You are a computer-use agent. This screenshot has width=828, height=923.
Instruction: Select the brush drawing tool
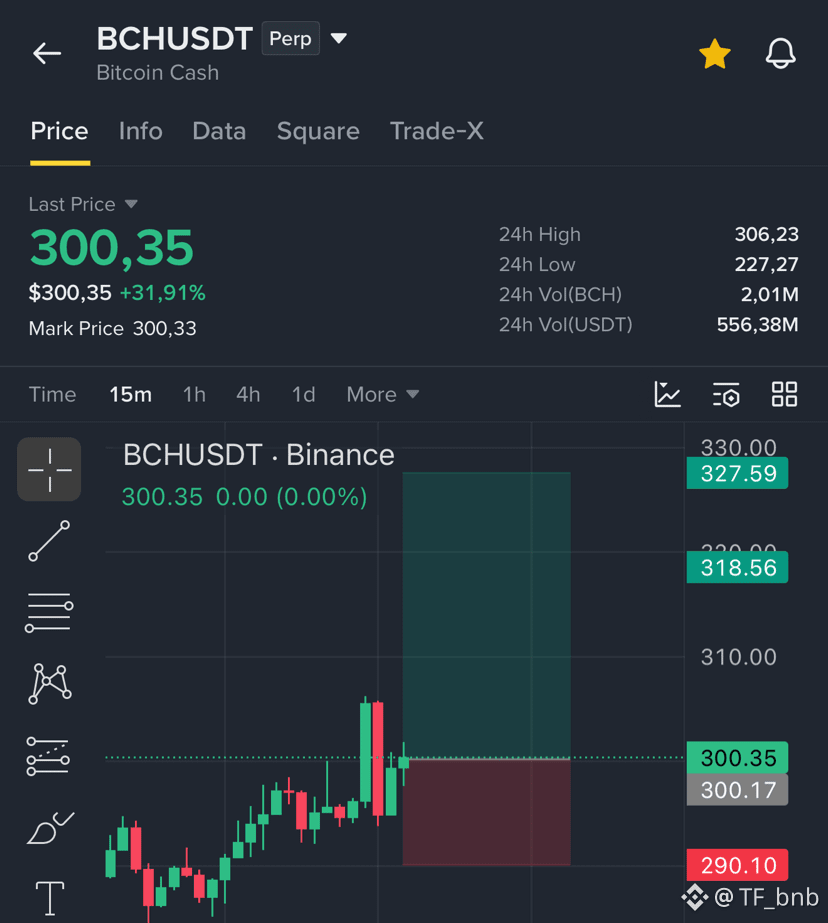(x=50, y=828)
